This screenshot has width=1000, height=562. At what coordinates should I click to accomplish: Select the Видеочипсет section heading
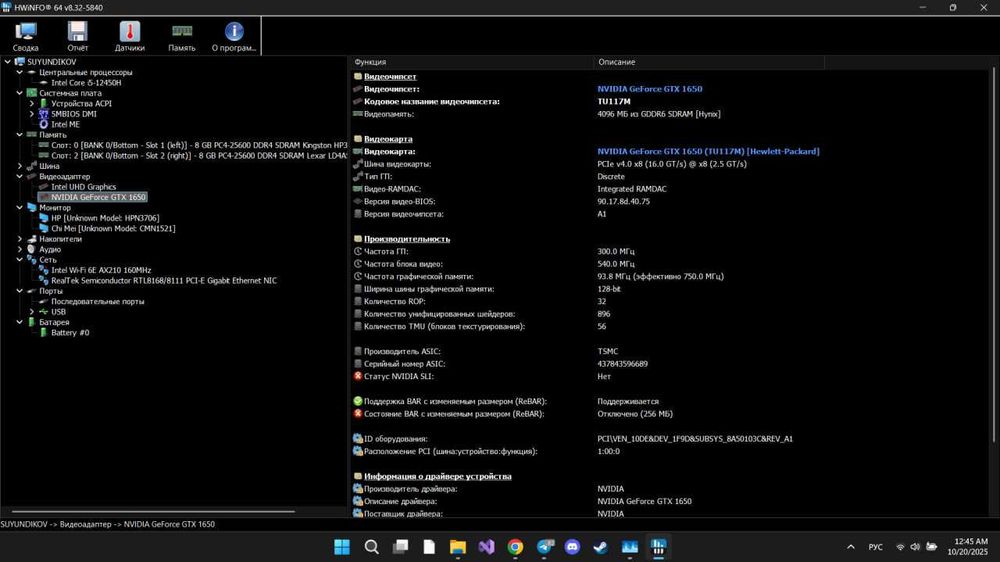coord(390,77)
